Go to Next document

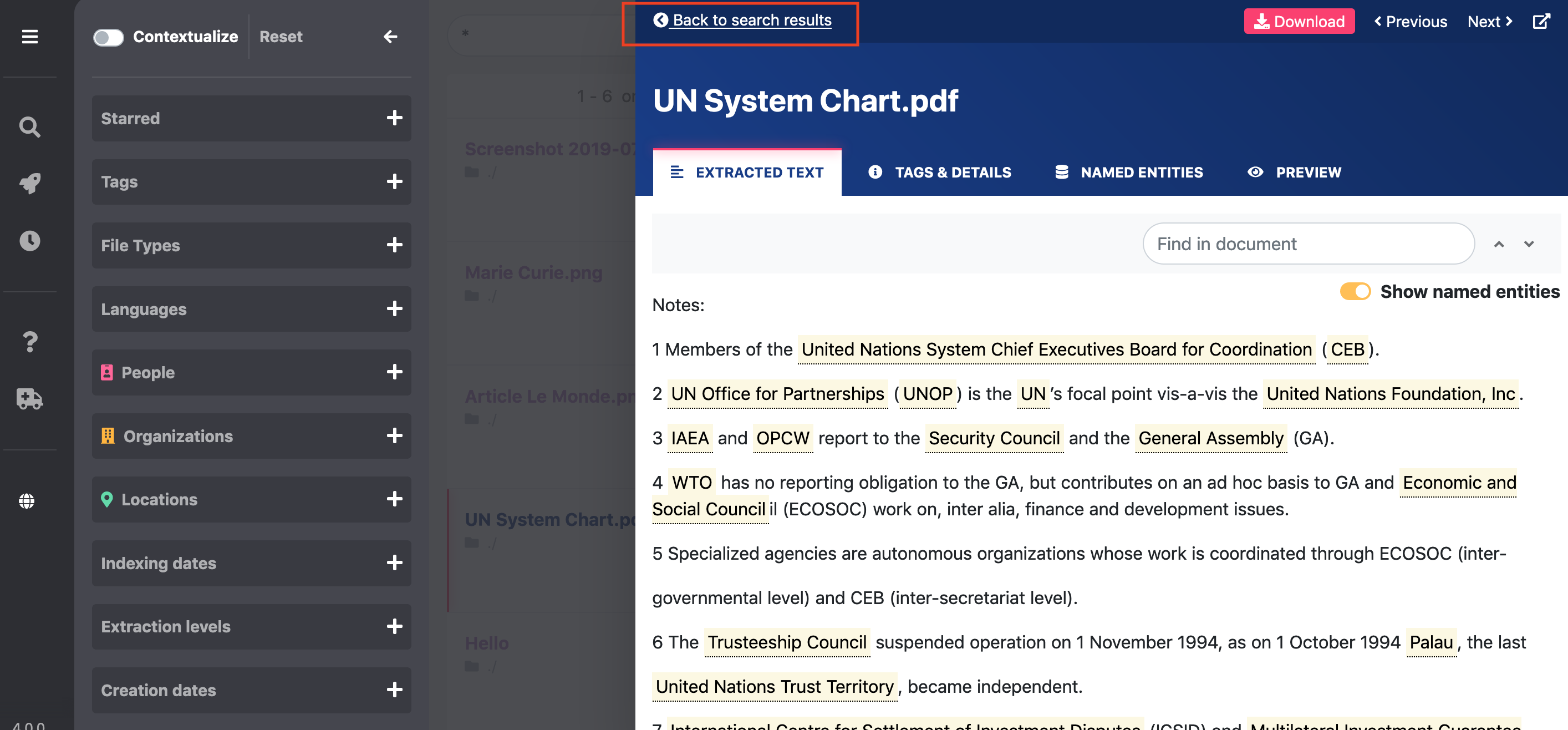click(1489, 21)
